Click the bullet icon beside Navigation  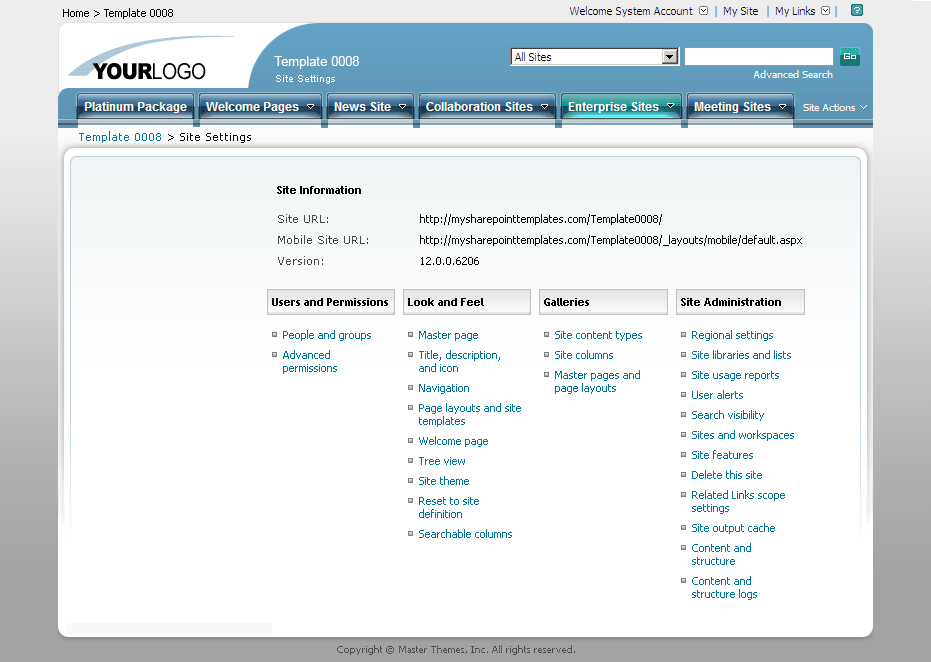(x=410, y=388)
